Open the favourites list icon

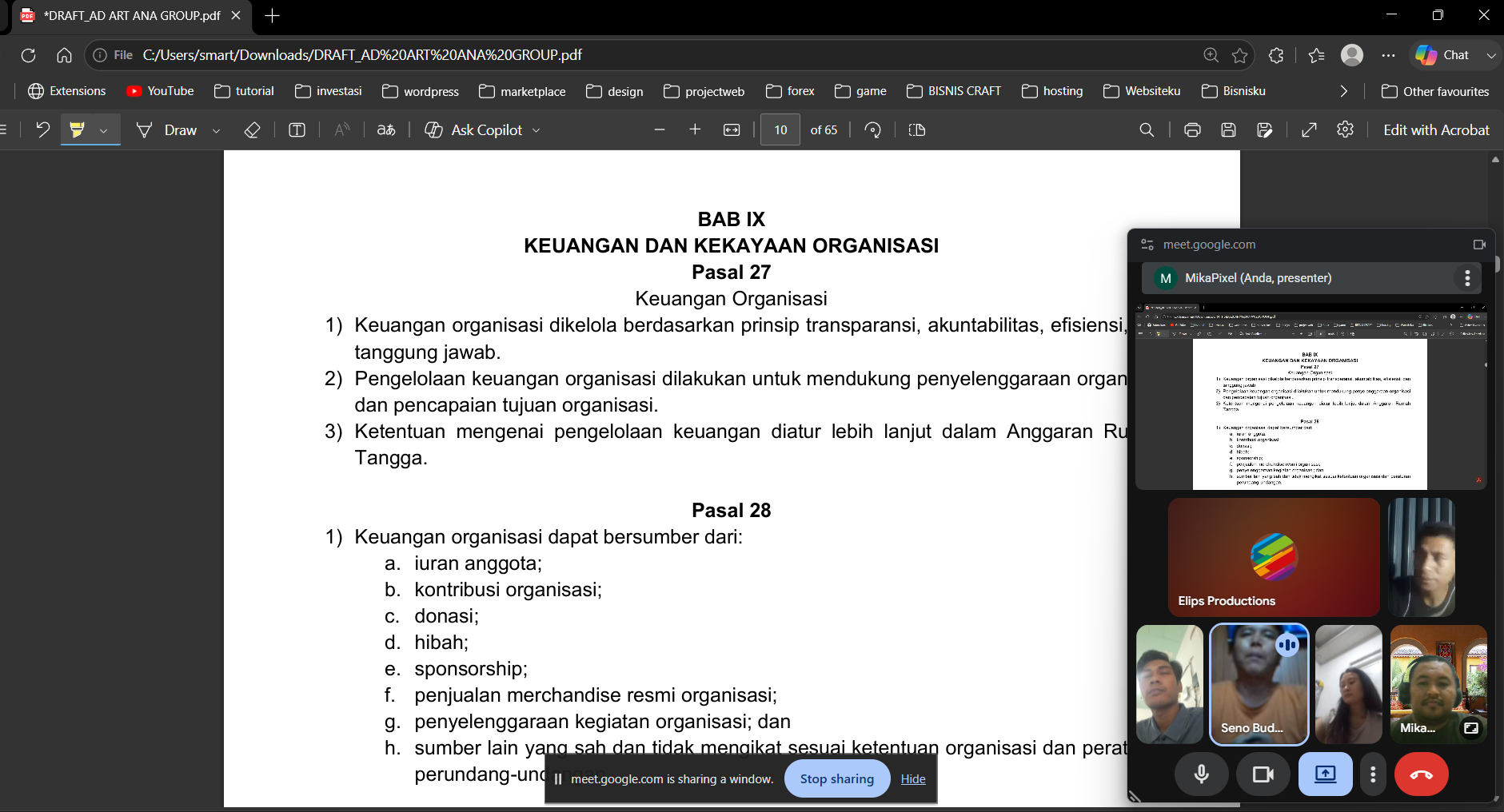click(x=1316, y=55)
